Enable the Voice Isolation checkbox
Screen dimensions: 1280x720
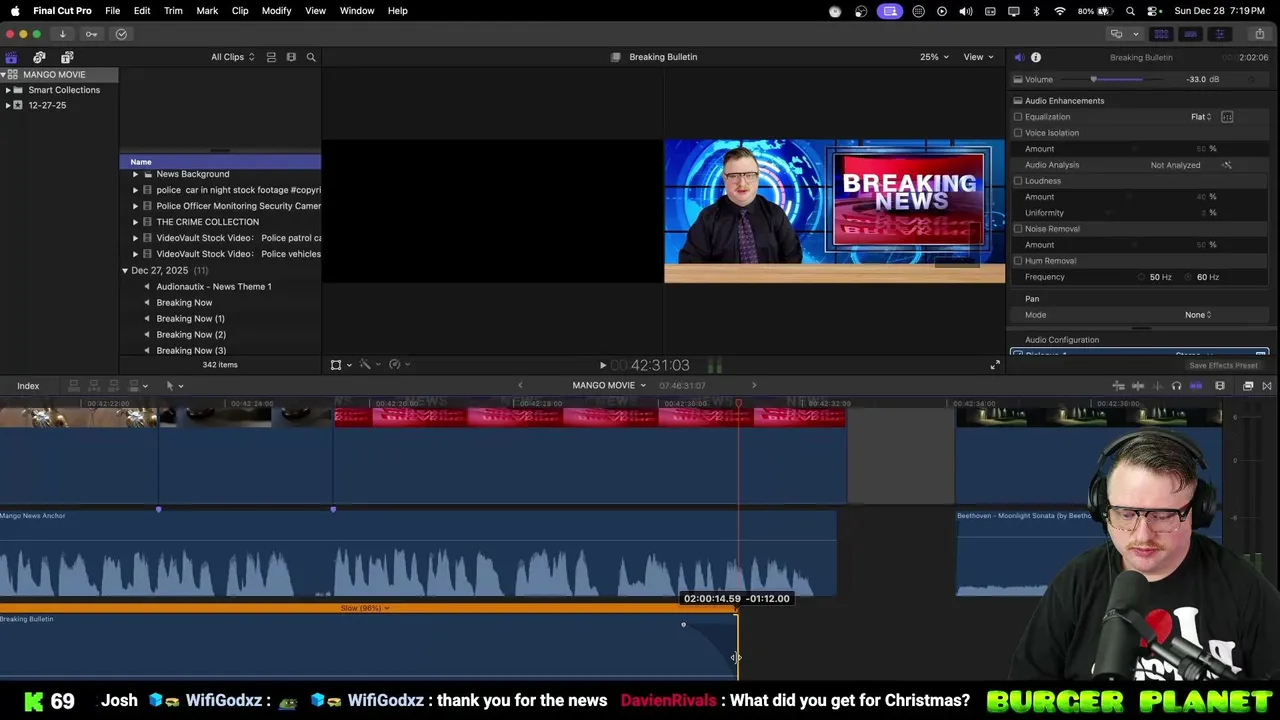[1018, 133]
